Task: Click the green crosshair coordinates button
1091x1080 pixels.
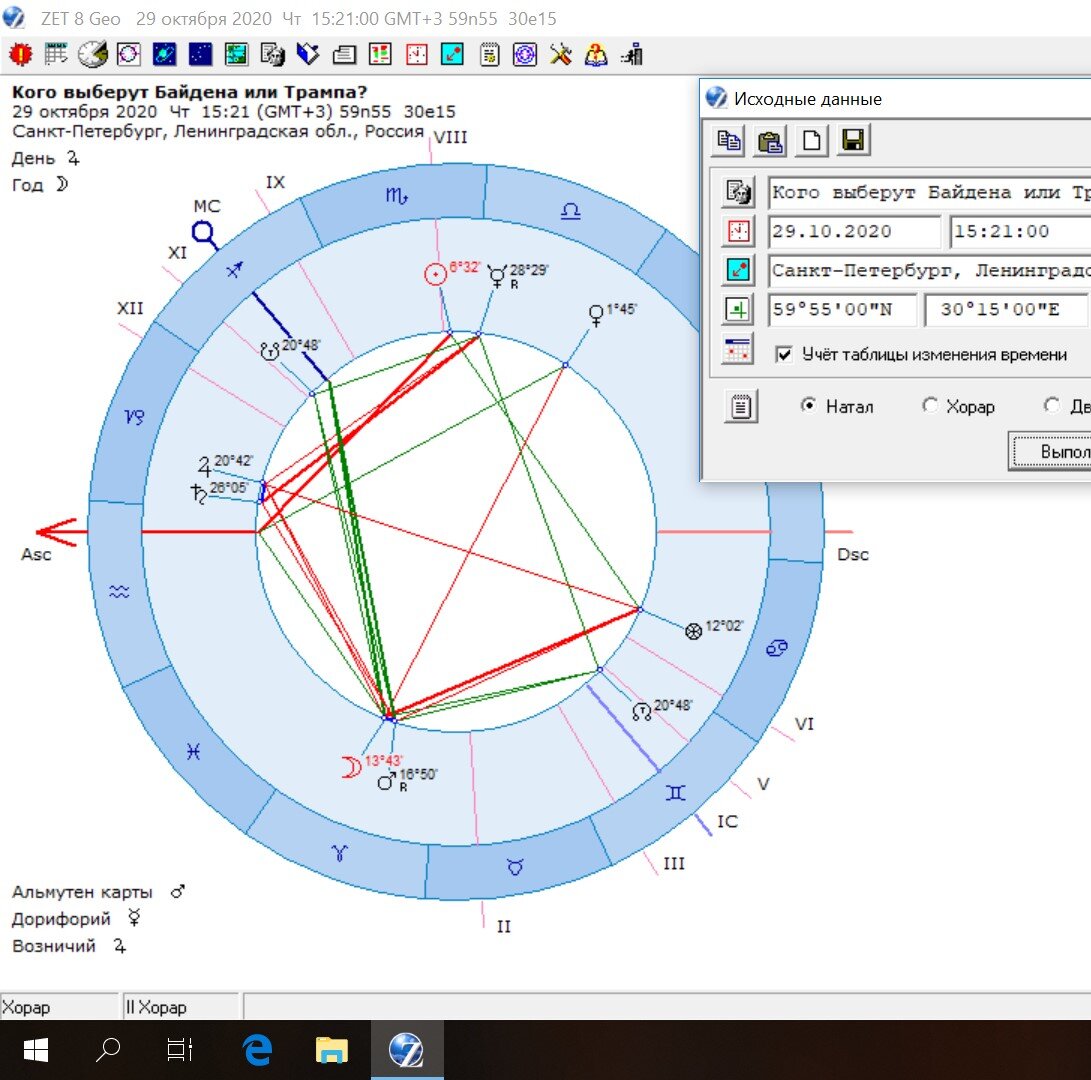Action: (x=738, y=309)
